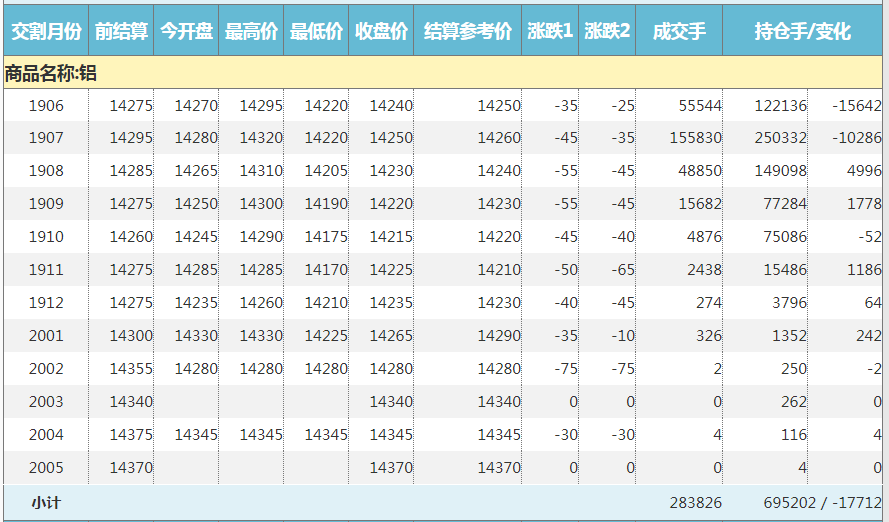This screenshot has width=889, height=522.
Task: Click the 前结算 column header
Action: 121,32
